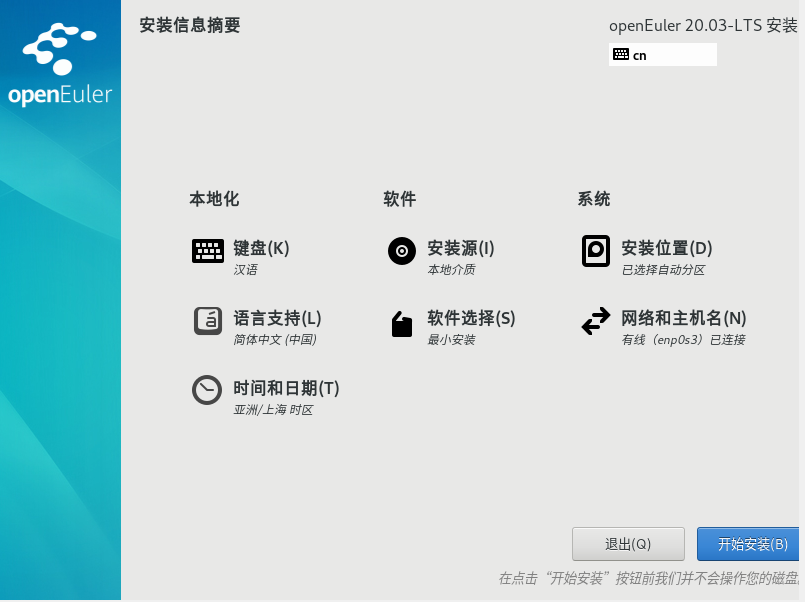Click the cn keyboard layout indicator
Image resolution: width=805 pixels, height=602 pixels.
662,54
